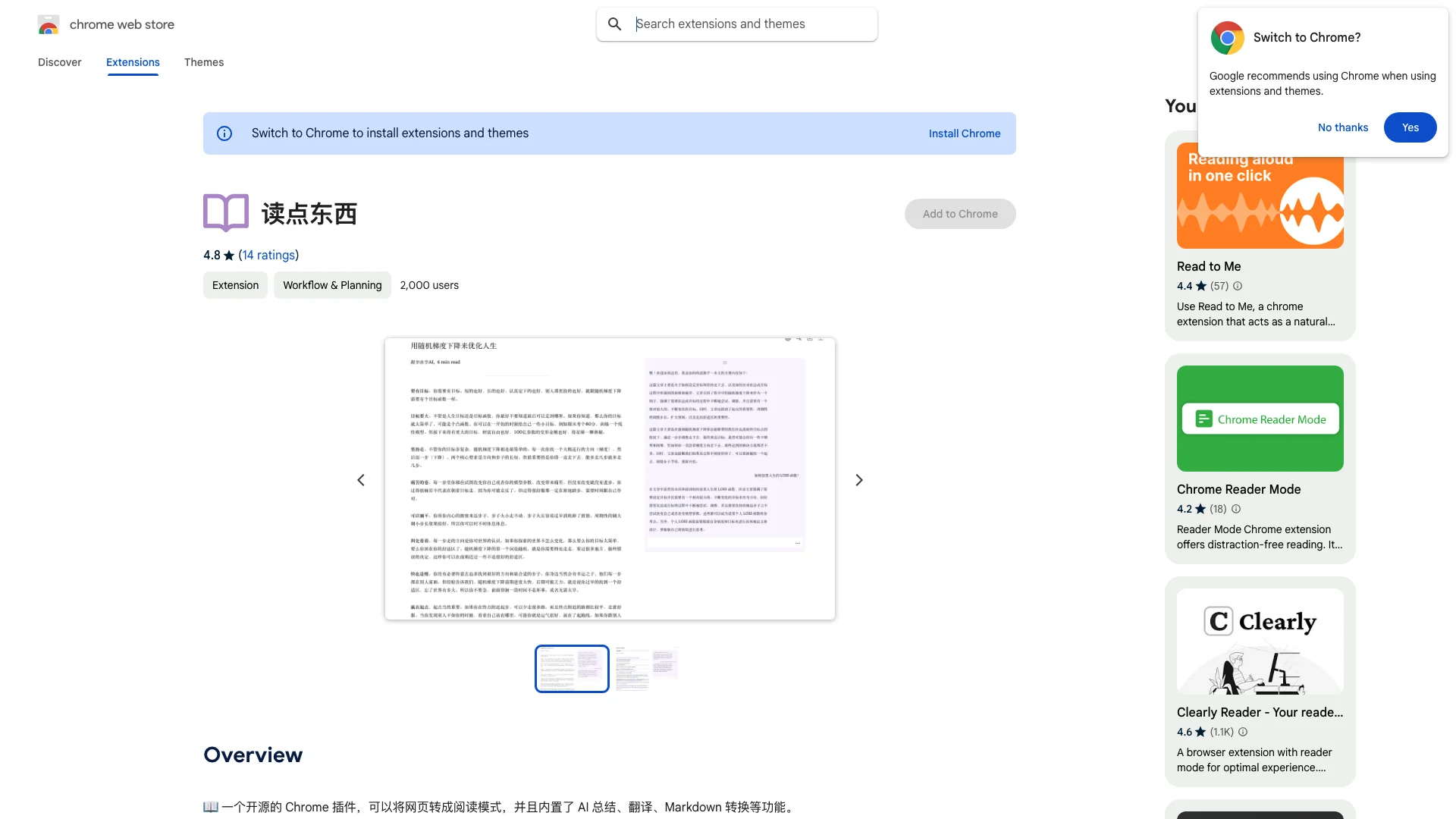Open the Discover tab

click(x=60, y=62)
